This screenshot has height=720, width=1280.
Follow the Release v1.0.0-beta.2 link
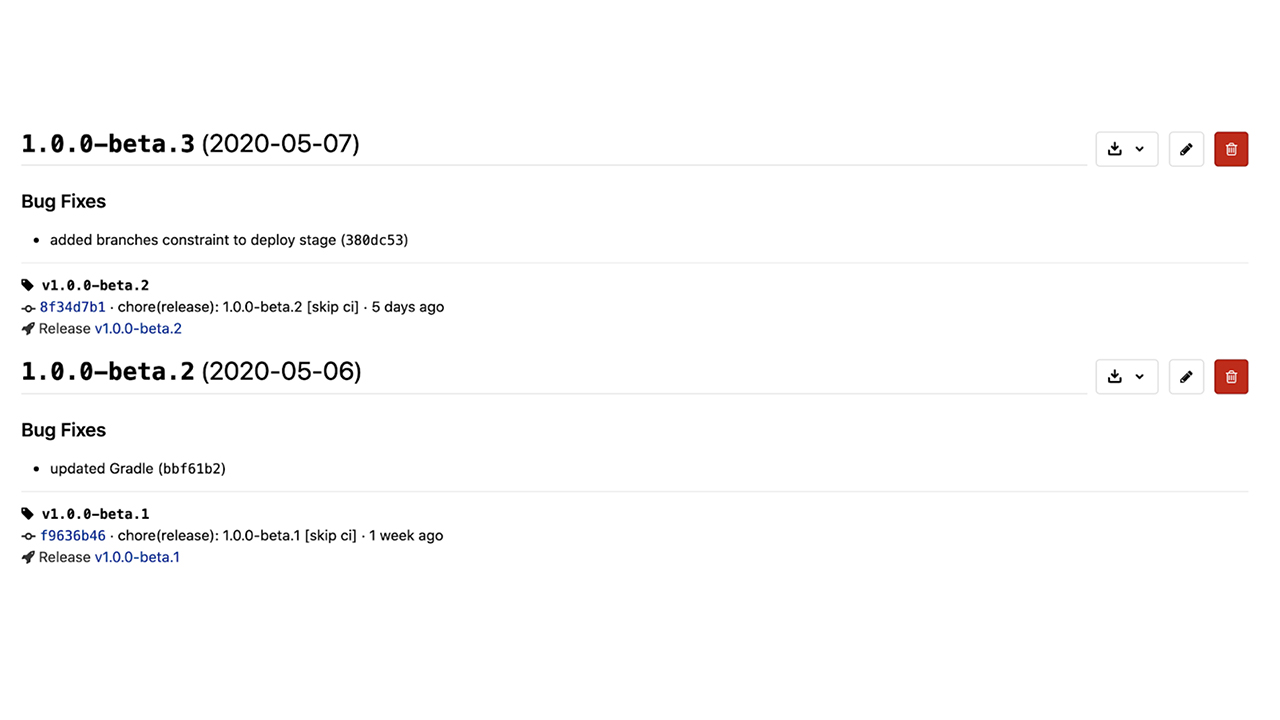[138, 329]
